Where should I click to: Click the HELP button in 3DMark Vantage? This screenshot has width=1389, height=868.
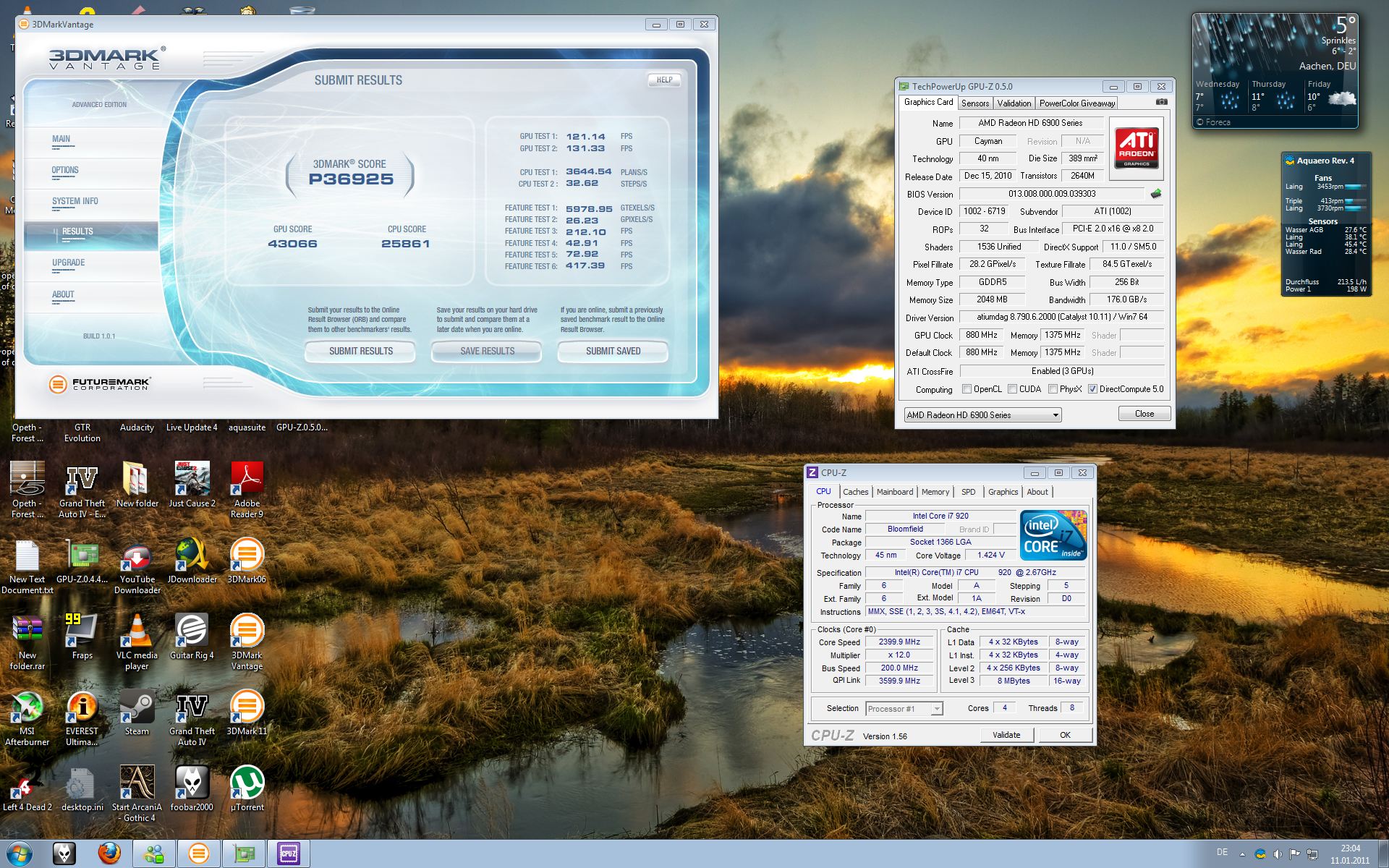664,80
